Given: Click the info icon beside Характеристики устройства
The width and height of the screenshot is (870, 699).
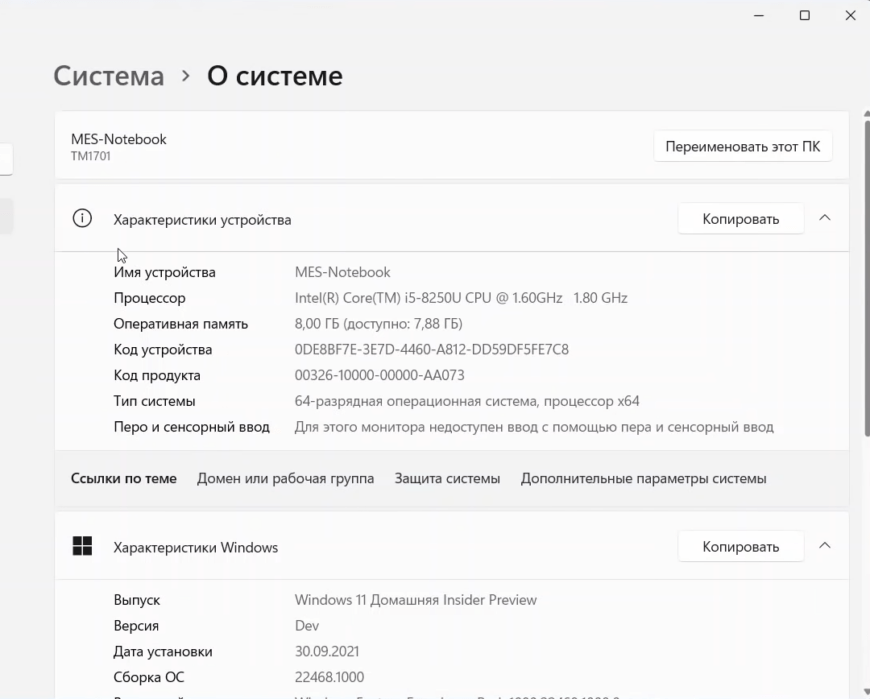Looking at the screenshot, I should 82,219.
